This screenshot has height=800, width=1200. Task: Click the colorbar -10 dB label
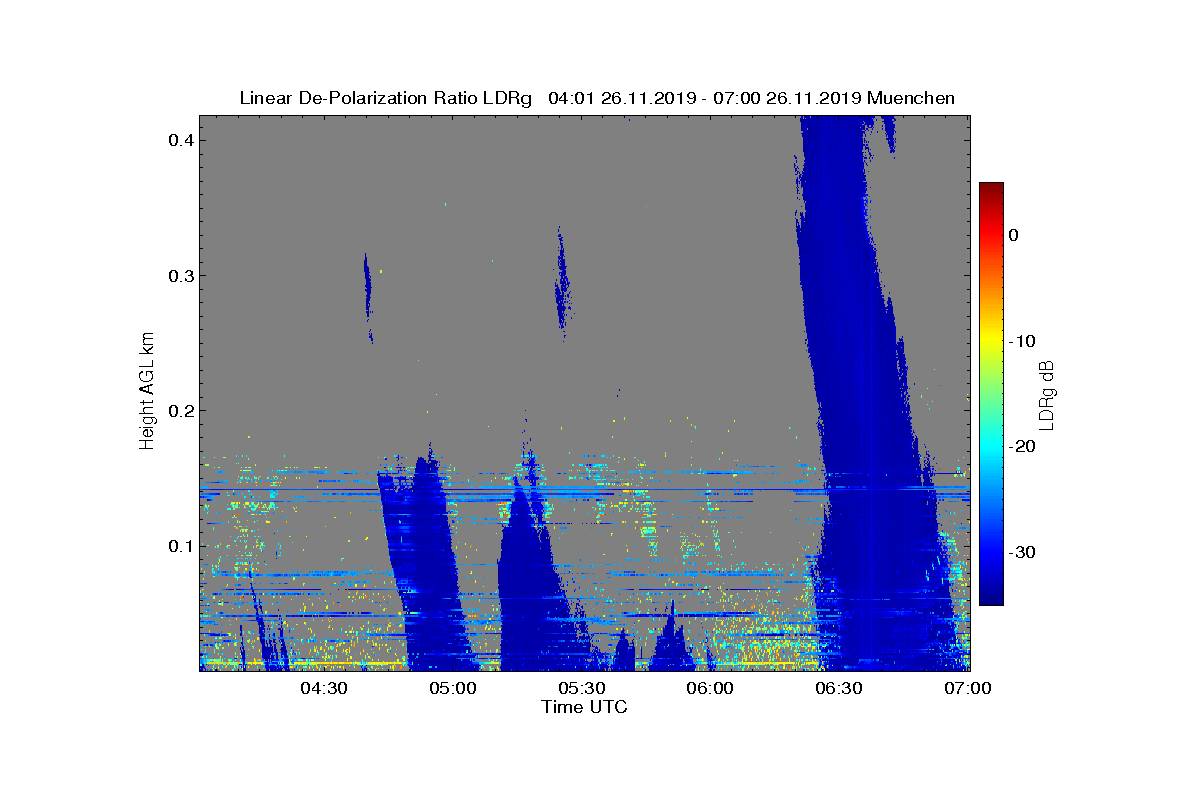pos(1021,341)
